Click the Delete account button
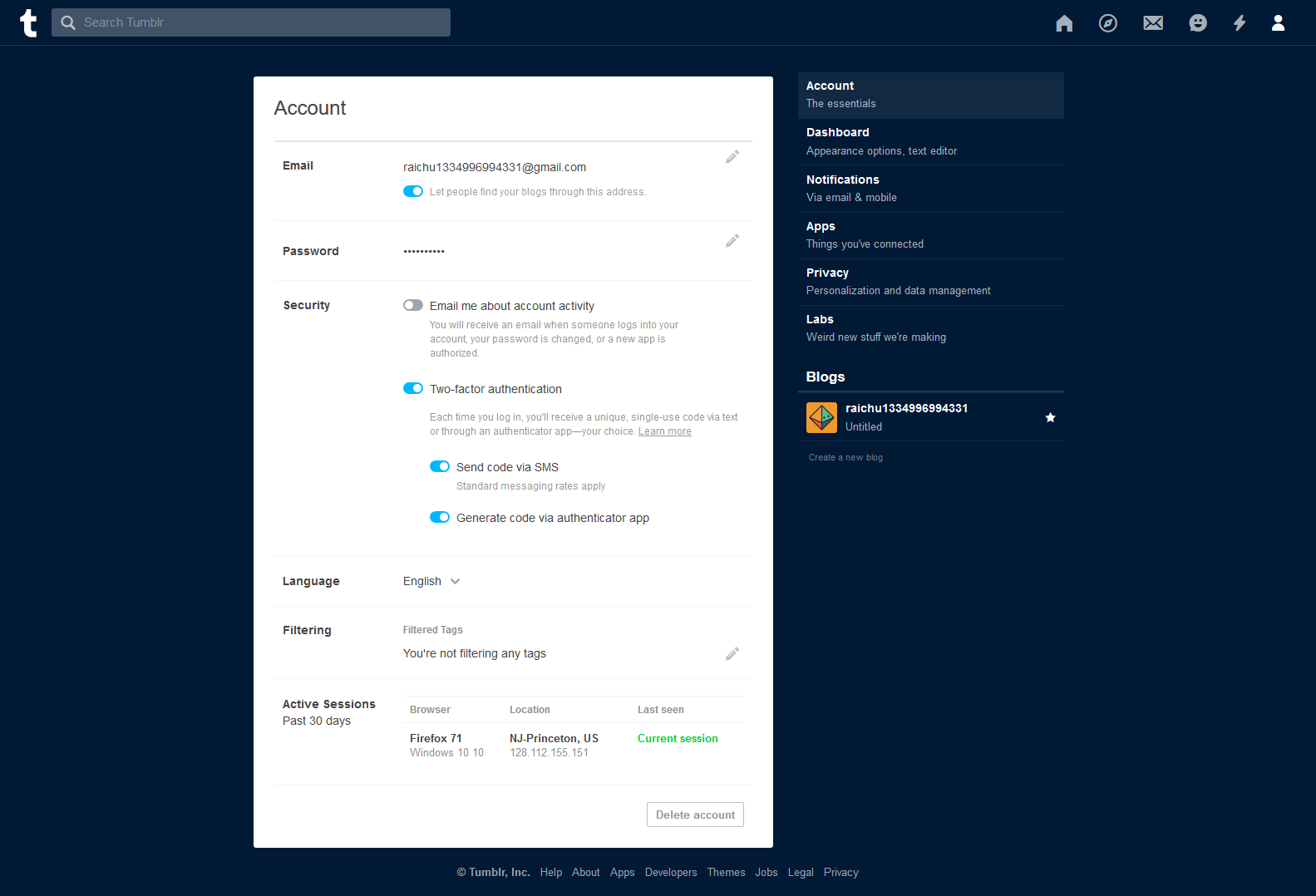This screenshot has width=1316, height=896. [695, 815]
